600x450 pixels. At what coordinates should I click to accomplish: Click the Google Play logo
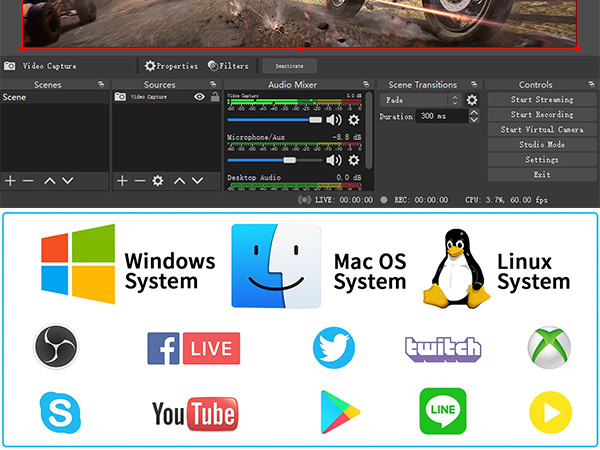340,412
